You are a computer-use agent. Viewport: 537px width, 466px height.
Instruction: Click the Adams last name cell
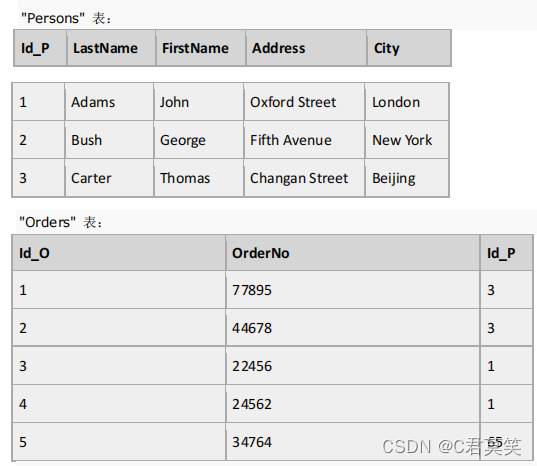tap(109, 102)
